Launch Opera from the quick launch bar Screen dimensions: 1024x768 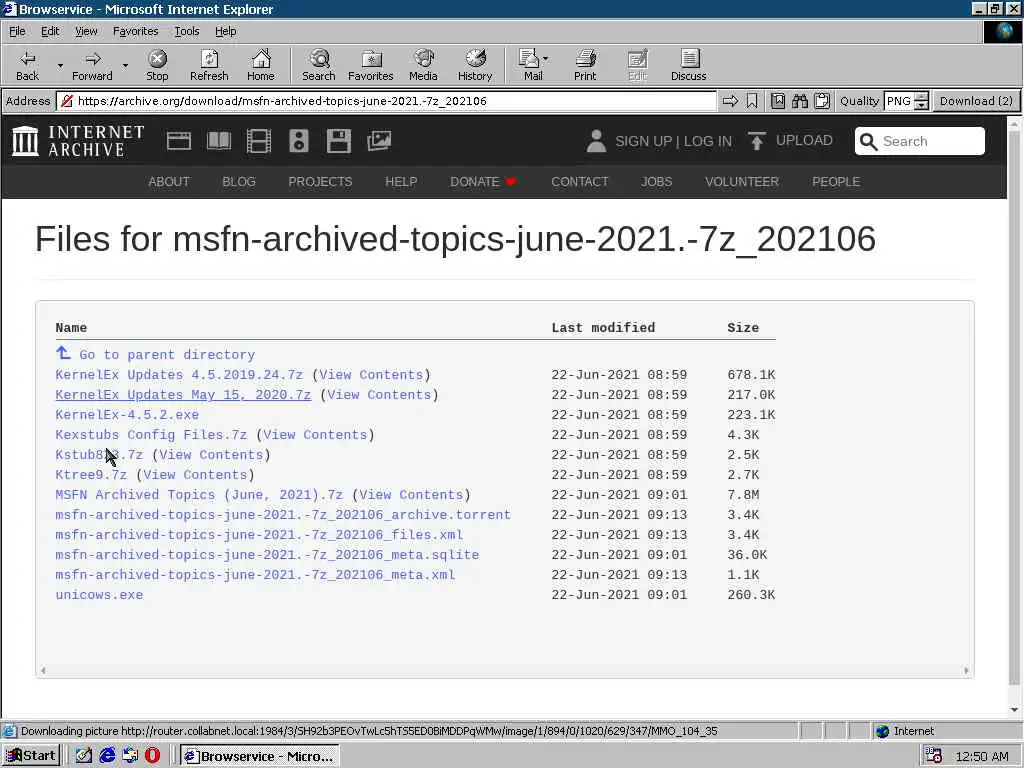(152, 756)
